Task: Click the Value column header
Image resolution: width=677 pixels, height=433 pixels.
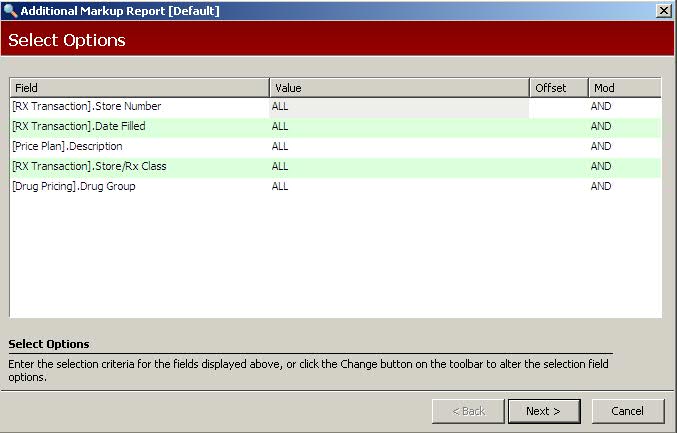Action: click(399, 88)
